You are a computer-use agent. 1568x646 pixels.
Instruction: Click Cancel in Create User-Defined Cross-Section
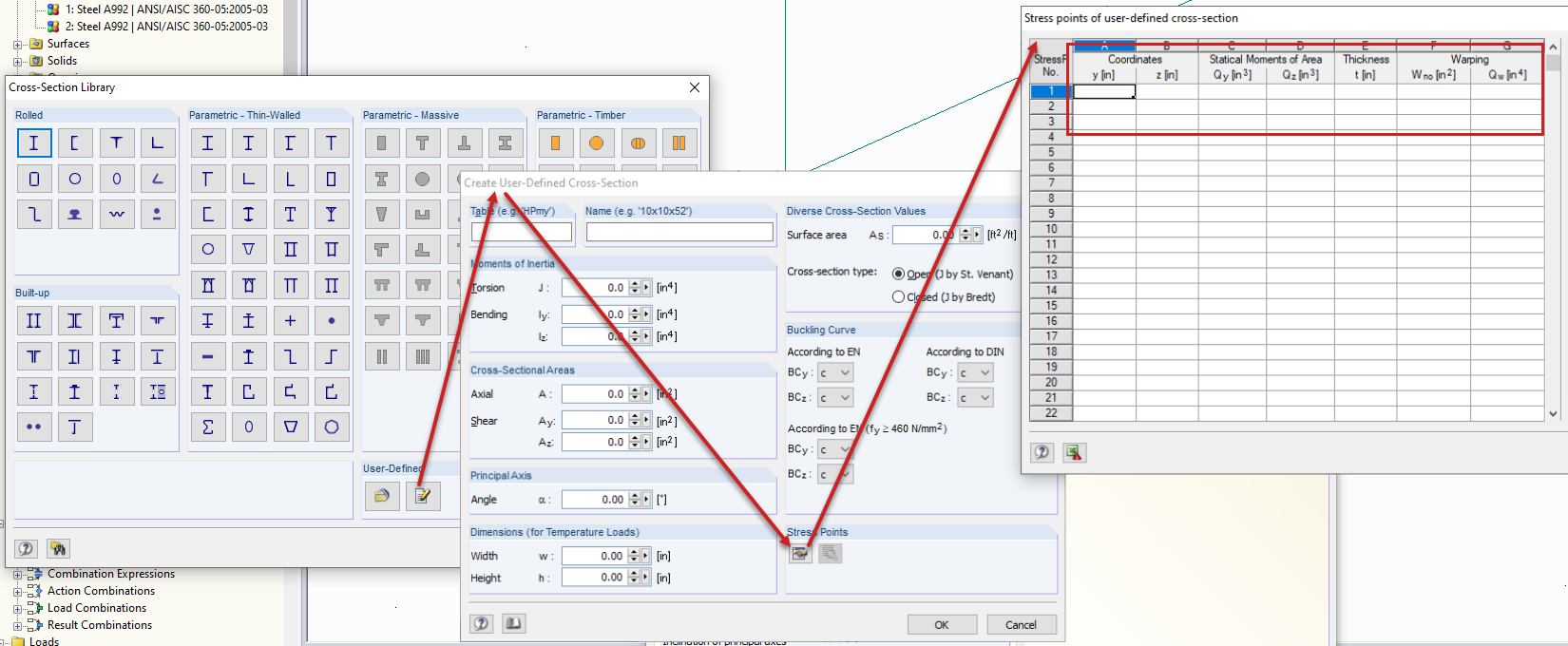(x=1022, y=624)
